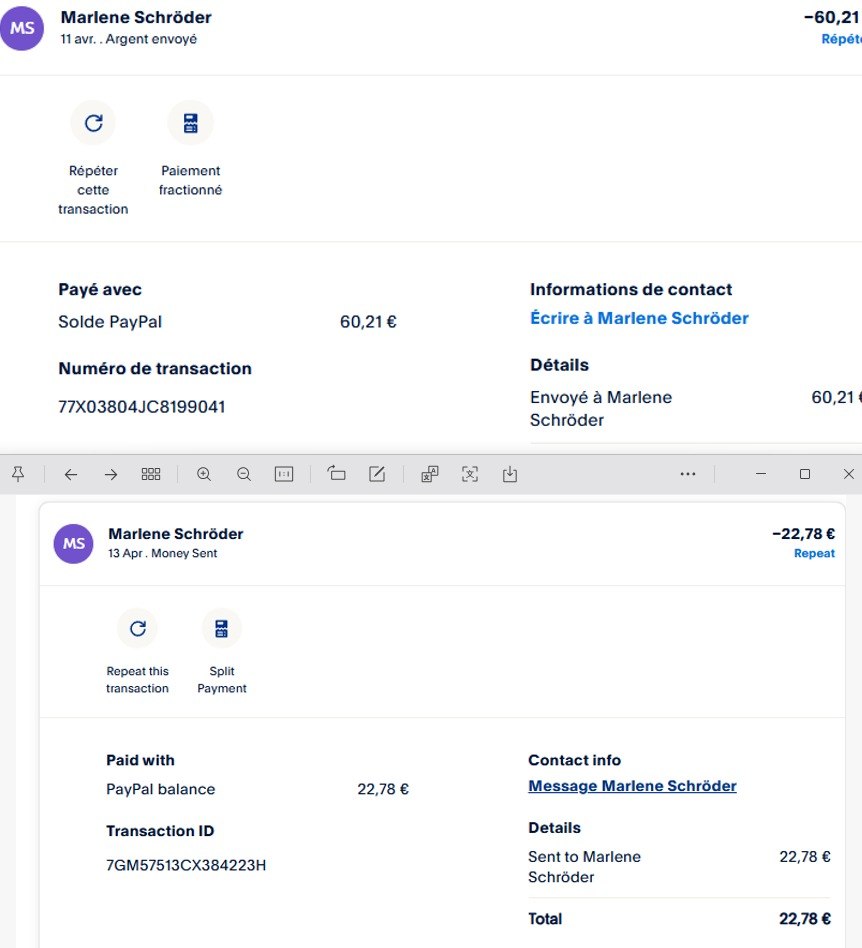This screenshot has height=948, width=862.
Task: Open the 'Message Marlene Schröder' link
Action: point(632,786)
